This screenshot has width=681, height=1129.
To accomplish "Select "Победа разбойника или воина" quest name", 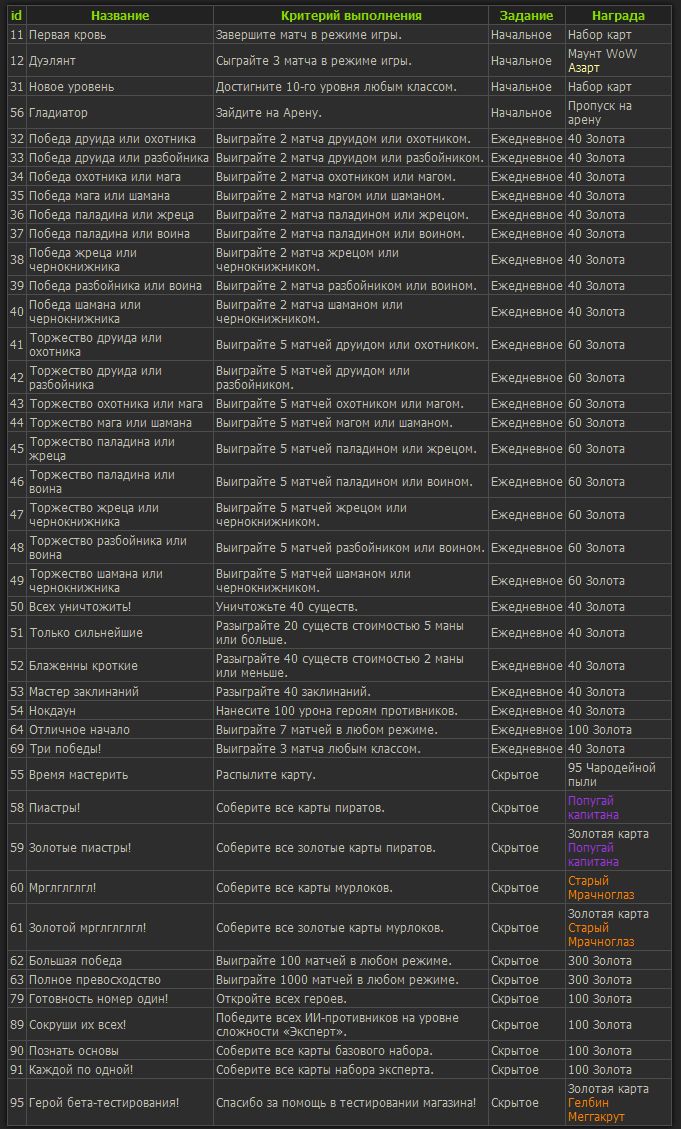I will click(115, 286).
